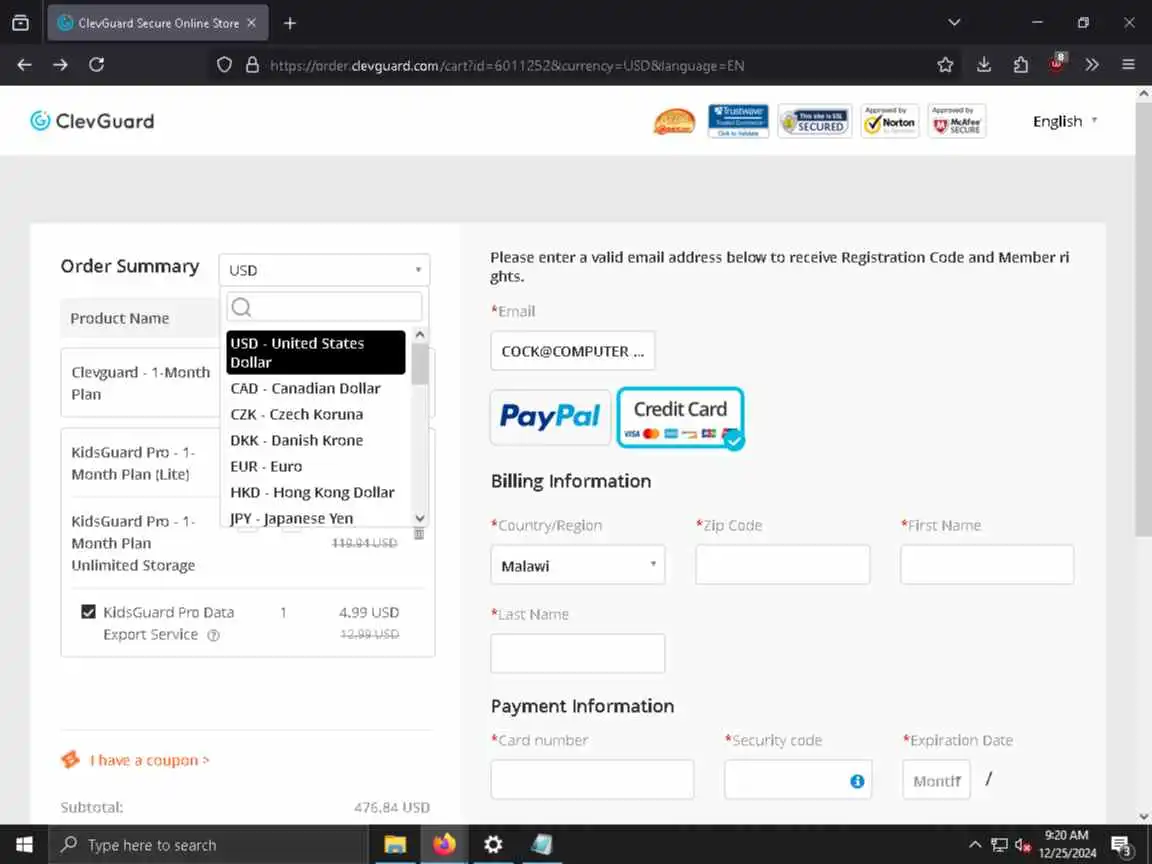This screenshot has width=1152, height=864.
Task: Click the First Name field
Action: (x=987, y=565)
